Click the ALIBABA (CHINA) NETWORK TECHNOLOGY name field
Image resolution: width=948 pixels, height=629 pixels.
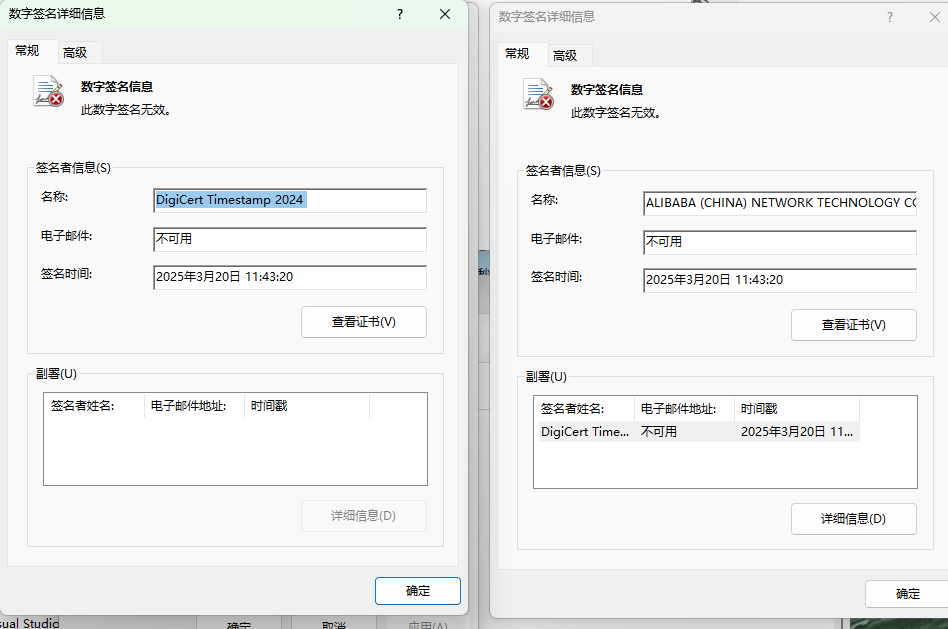780,203
